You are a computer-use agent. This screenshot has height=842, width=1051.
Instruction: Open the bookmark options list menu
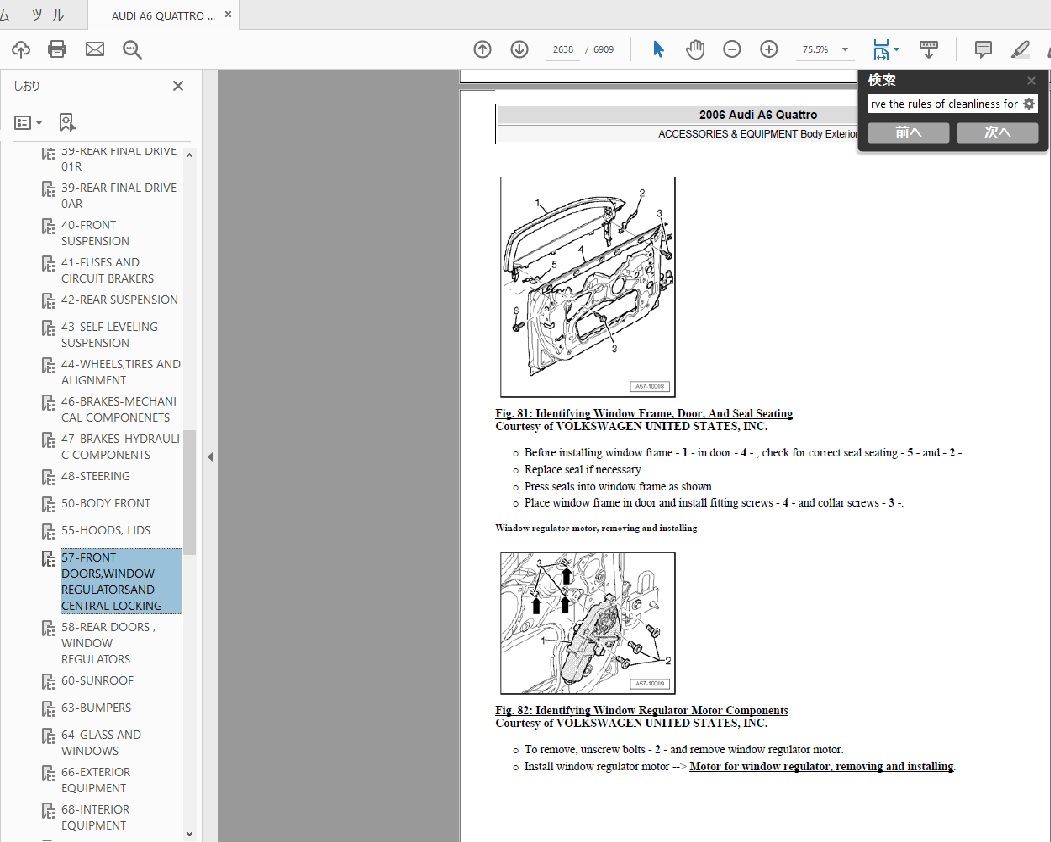coord(28,123)
